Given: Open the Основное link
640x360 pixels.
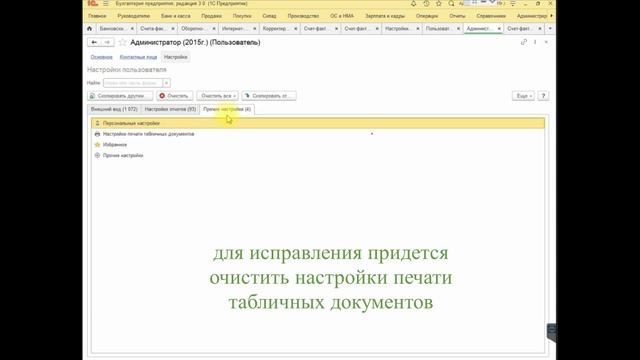Looking at the screenshot, I should (102, 57).
